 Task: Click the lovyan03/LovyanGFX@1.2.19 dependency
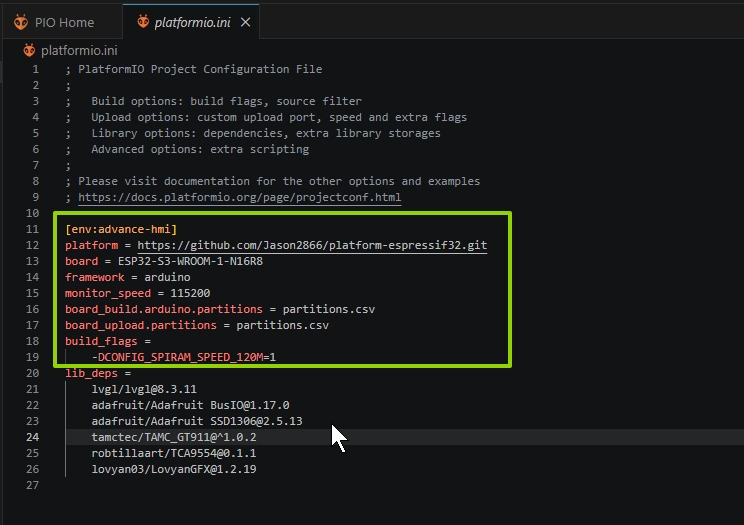click(174, 469)
